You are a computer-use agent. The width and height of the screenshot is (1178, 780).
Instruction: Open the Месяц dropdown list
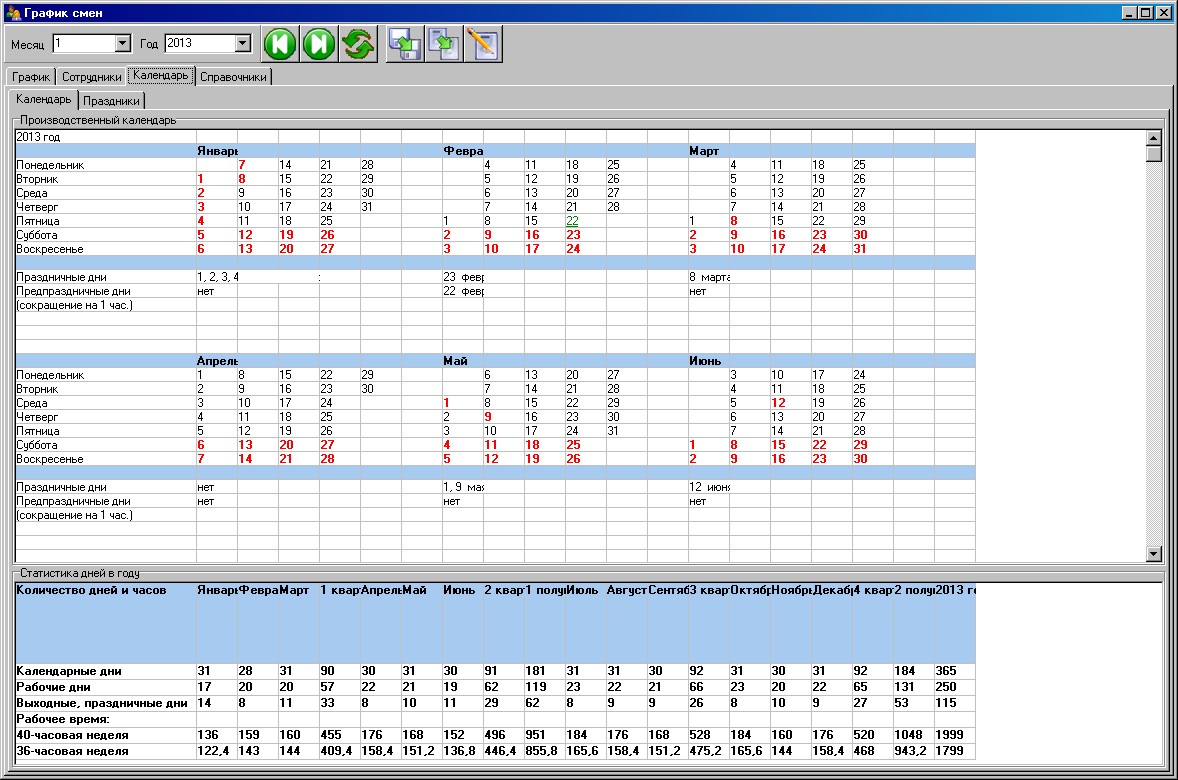(122, 44)
